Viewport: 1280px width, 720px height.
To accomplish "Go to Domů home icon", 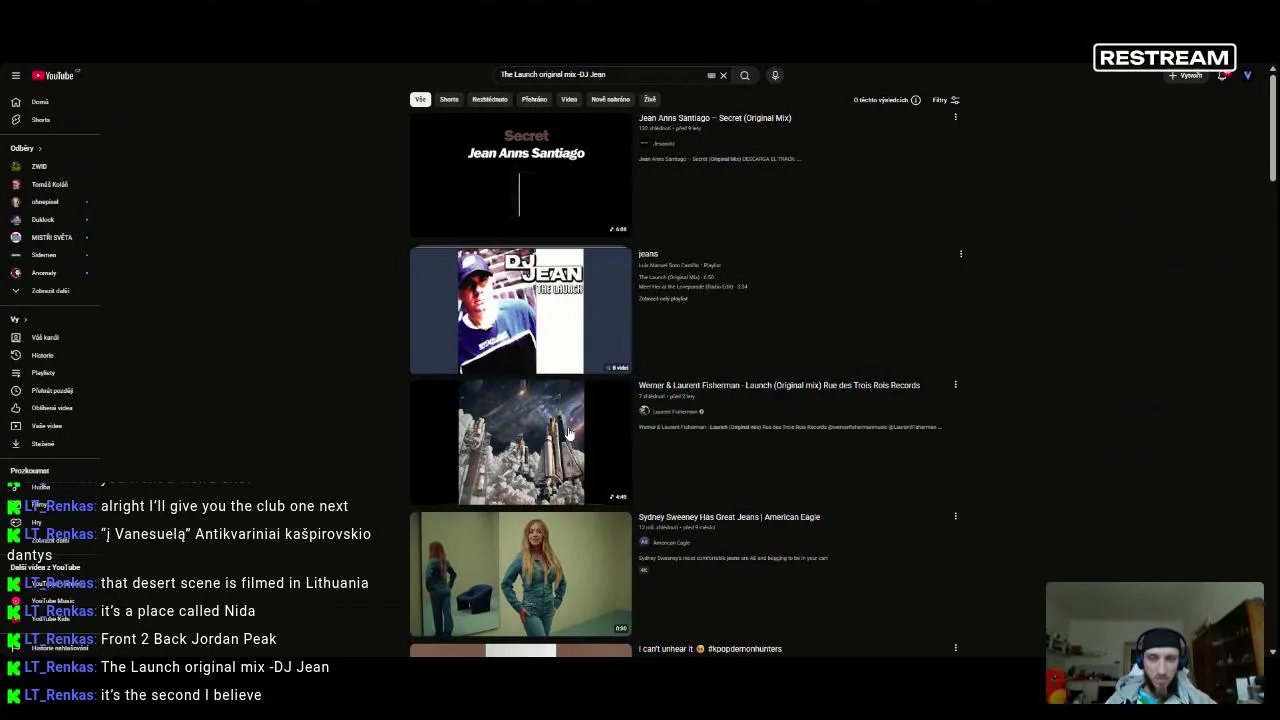I will [x=15, y=102].
